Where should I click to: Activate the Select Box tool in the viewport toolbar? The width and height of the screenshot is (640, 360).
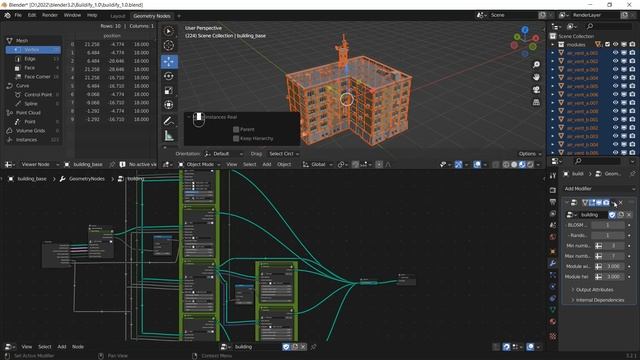pyautogui.click(x=169, y=31)
